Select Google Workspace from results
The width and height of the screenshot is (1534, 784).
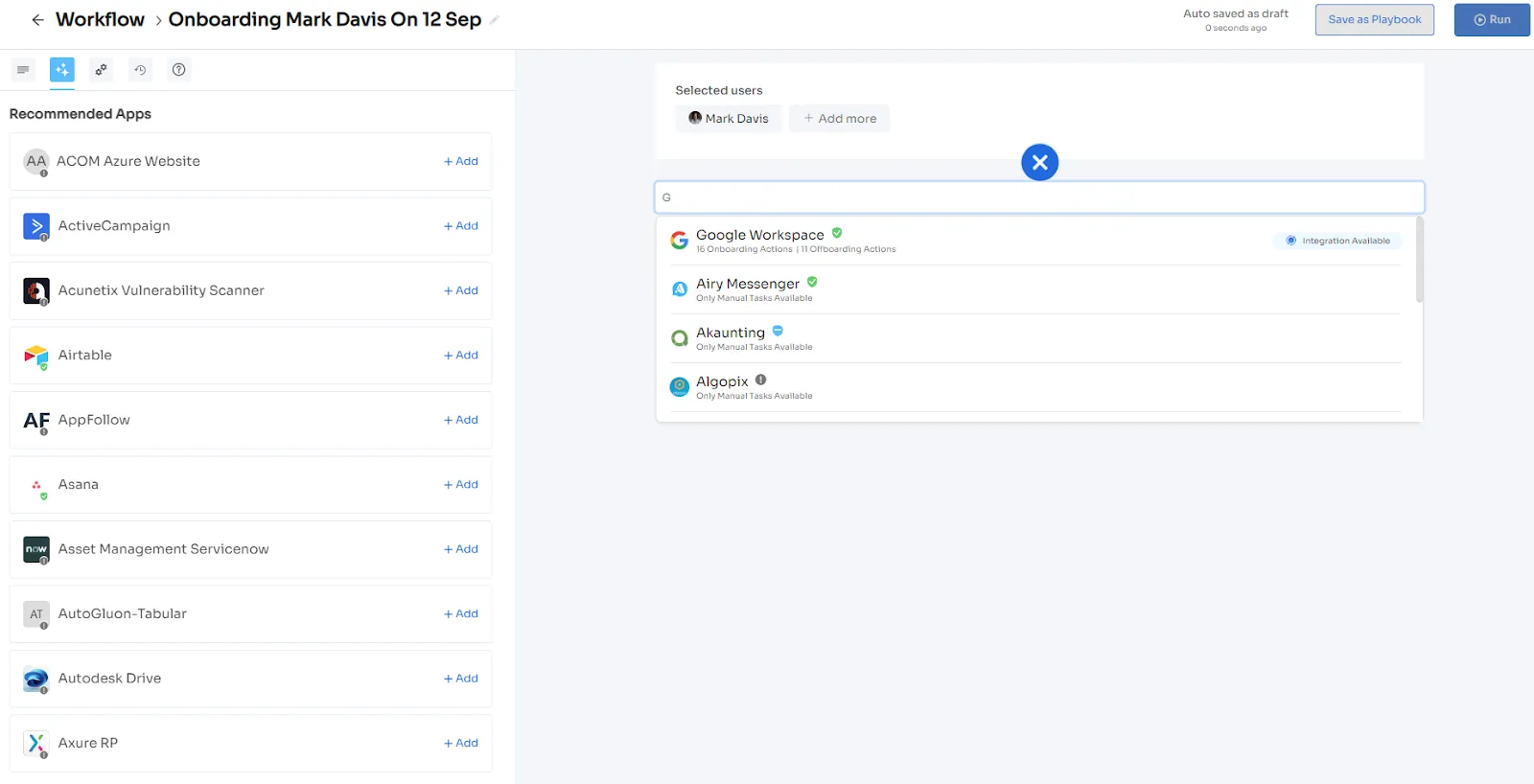pos(1035,241)
